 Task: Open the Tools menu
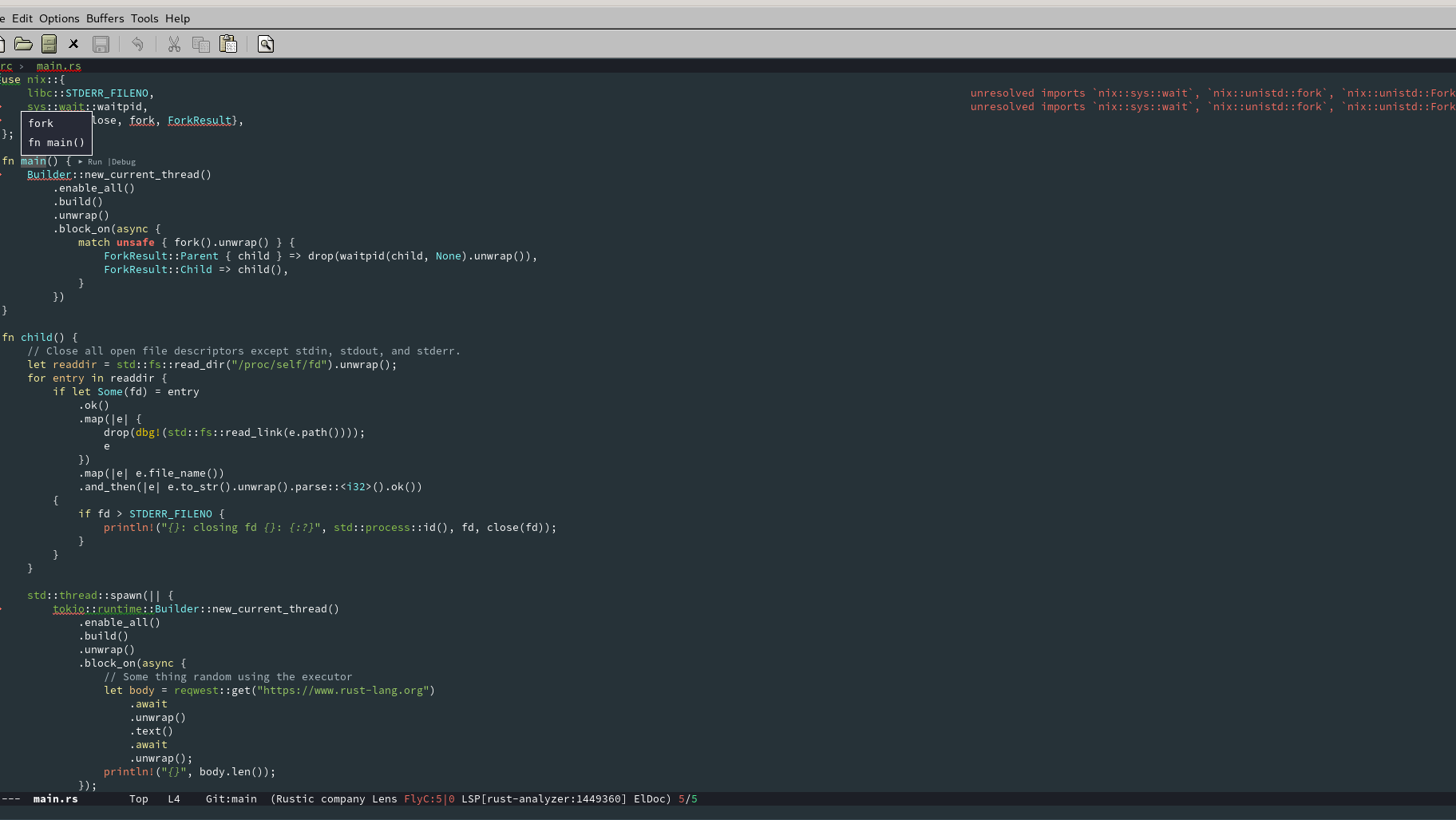(144, 18)
